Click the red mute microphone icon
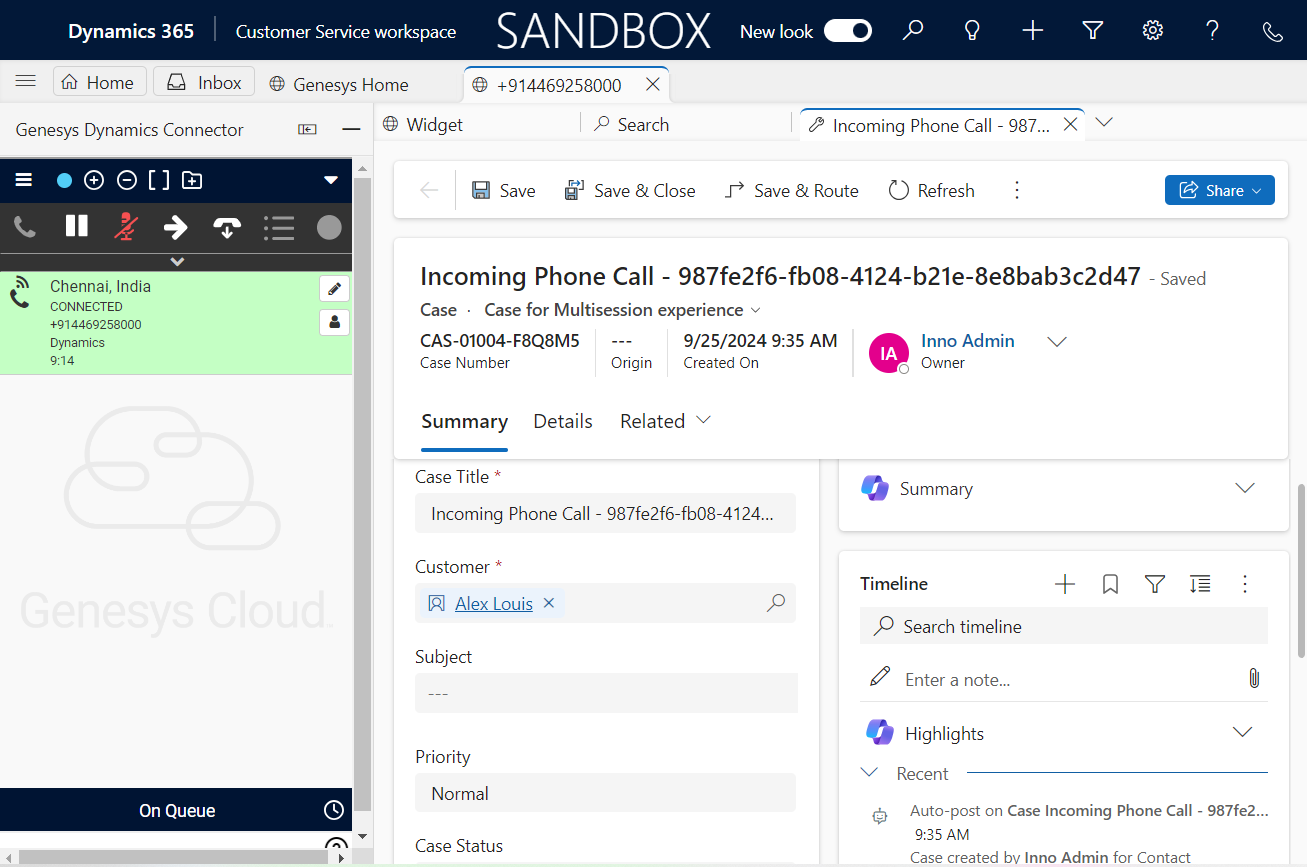Image resolution: width=1307 pixels, height=867 pixels. point(125,227)
